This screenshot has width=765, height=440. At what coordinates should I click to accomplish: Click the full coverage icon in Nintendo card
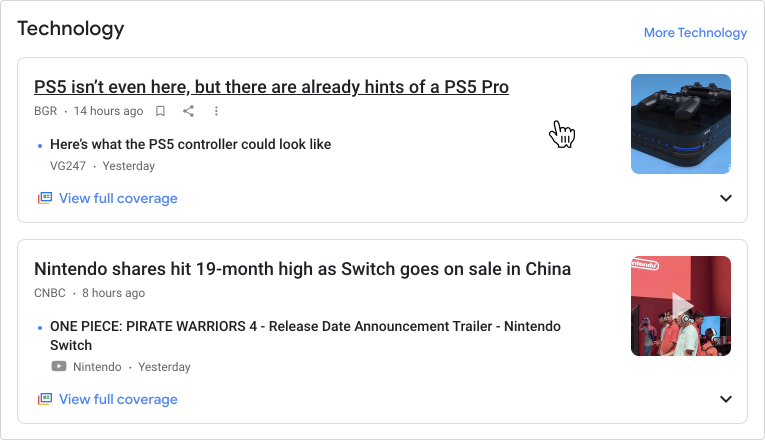[44, 399]
